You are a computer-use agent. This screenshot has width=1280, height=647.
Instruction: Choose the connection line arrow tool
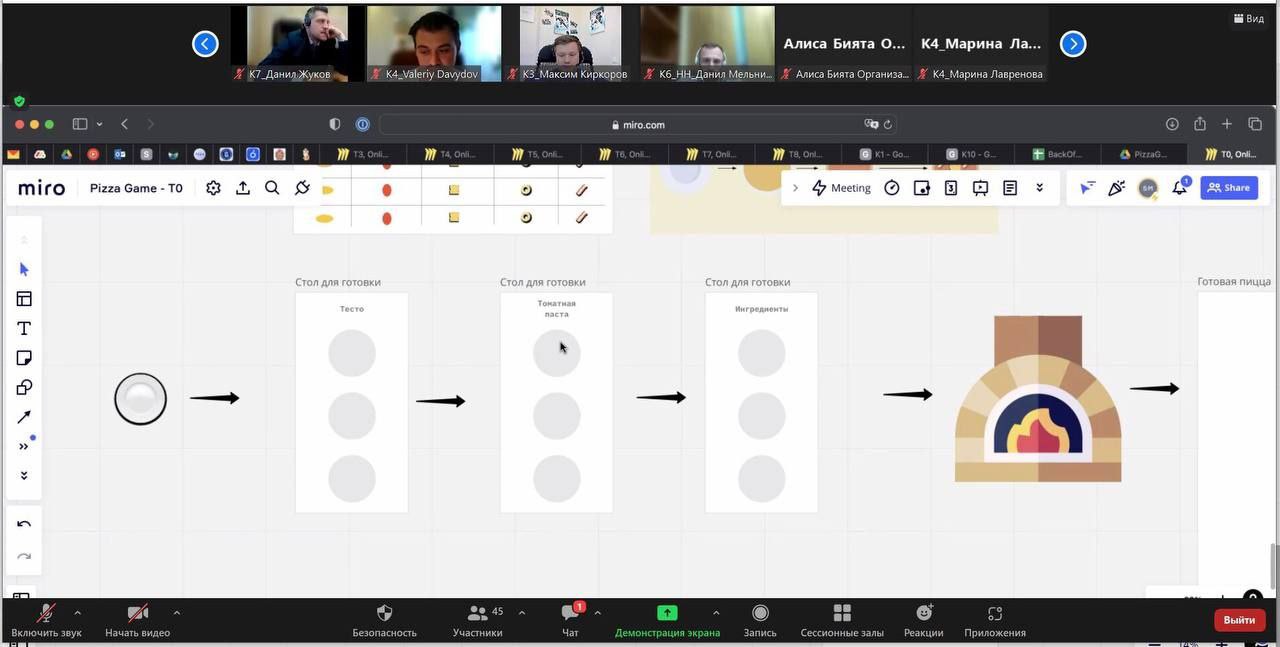(24, 417)
